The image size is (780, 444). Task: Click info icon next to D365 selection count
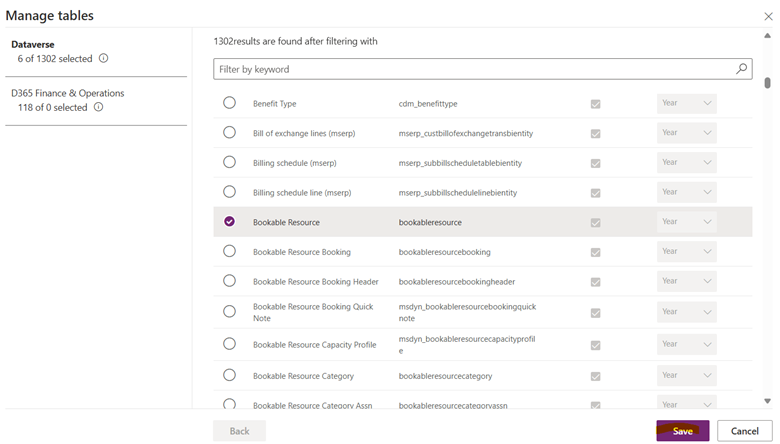pos(98,107)
